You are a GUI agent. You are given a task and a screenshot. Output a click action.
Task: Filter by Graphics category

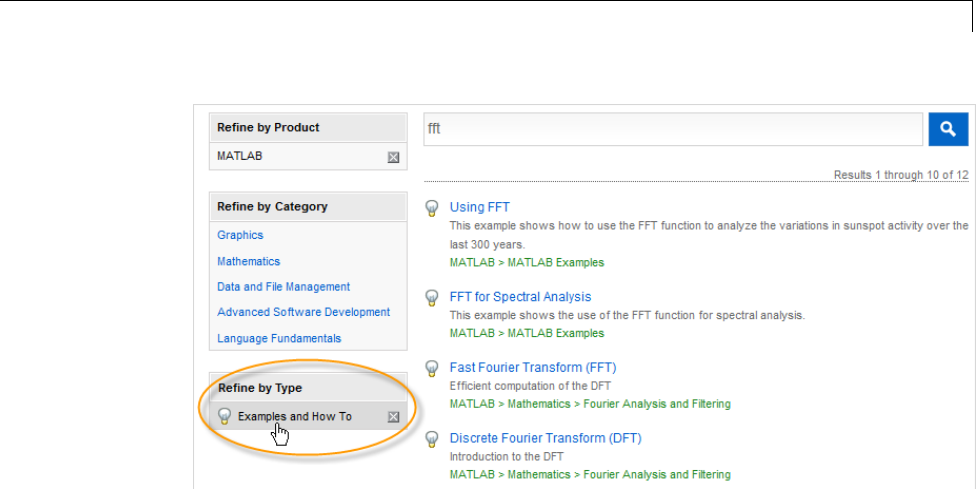click(240, 235)
